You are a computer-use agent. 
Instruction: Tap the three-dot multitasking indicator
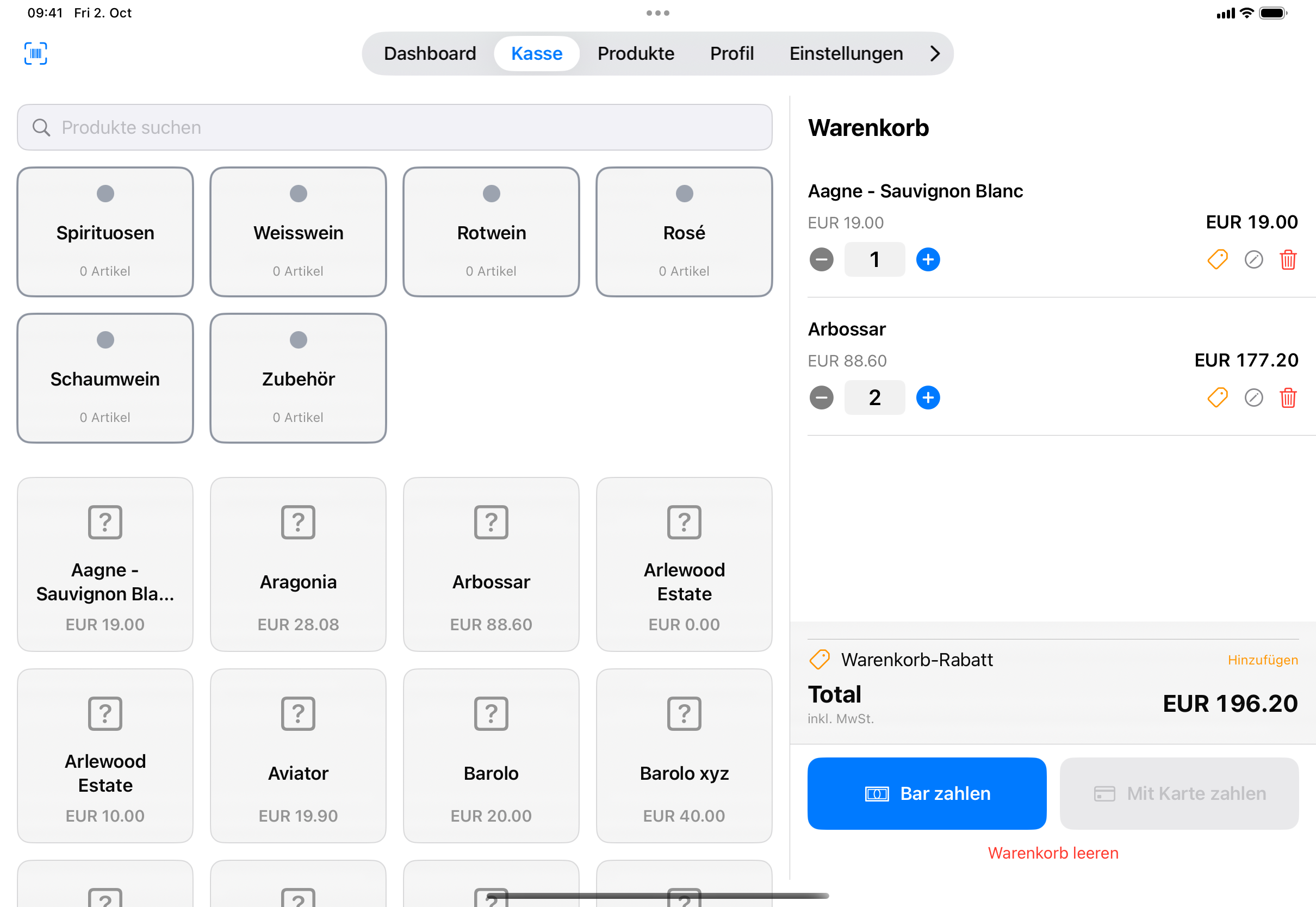point(657,13)
